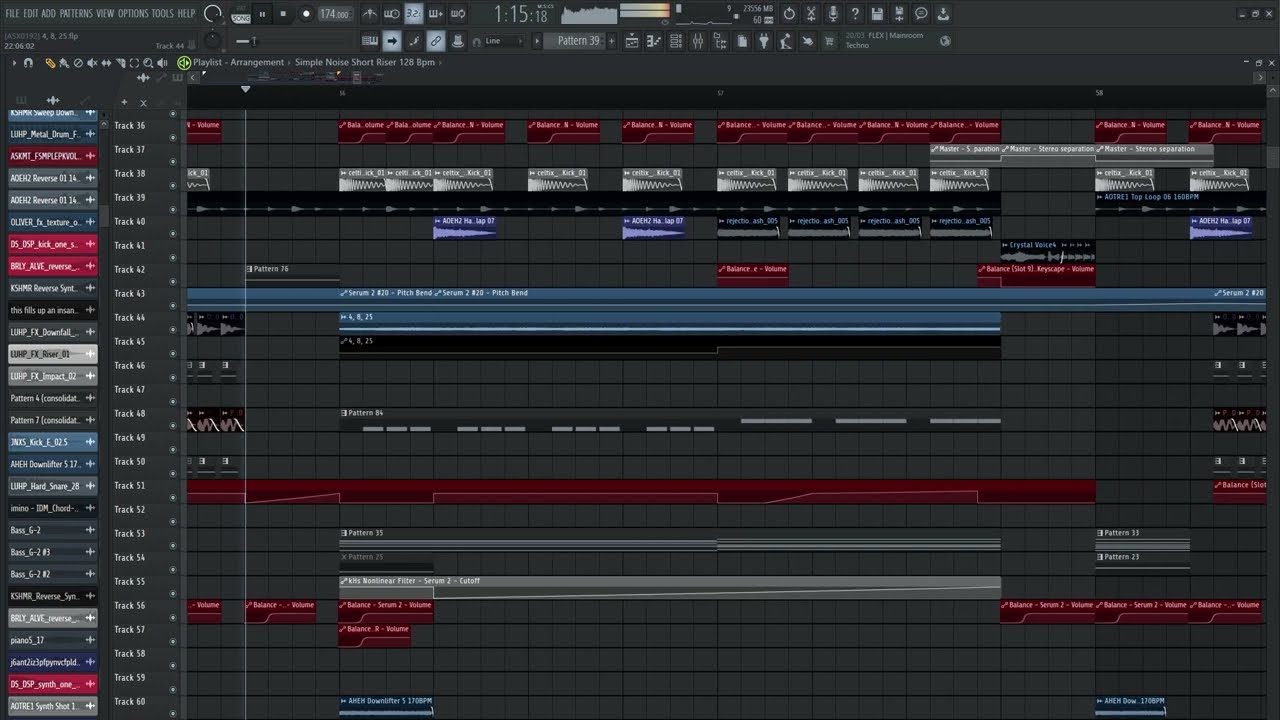Click the Crystal Voice4 audio clip
The width and height of the screenshot is (1280, 720).
click(1048, 251)
